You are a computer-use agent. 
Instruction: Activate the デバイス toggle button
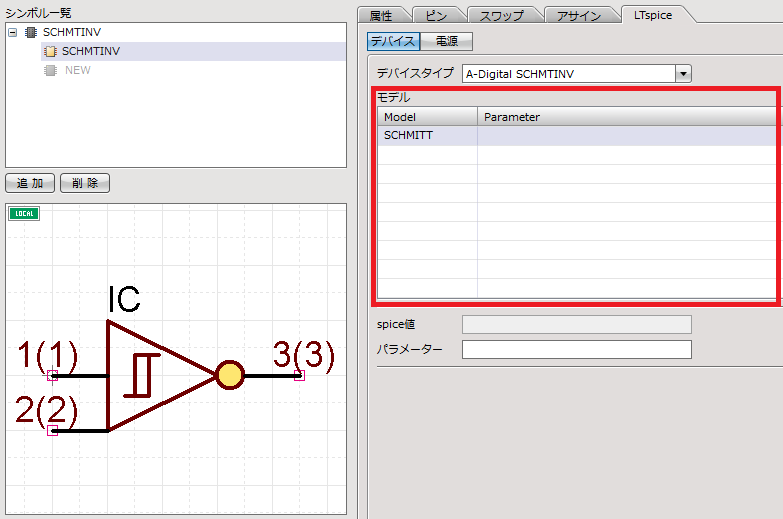tap(393, 41)
